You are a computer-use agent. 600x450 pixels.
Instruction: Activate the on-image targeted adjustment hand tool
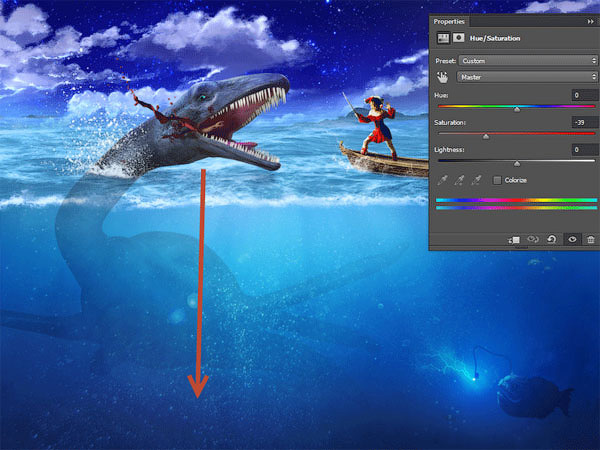click(442, 77)
